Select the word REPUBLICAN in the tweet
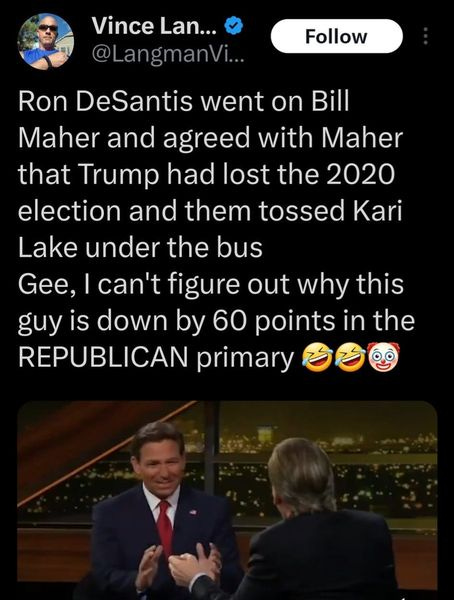454x600 pixels. click(x=103, y=357)
